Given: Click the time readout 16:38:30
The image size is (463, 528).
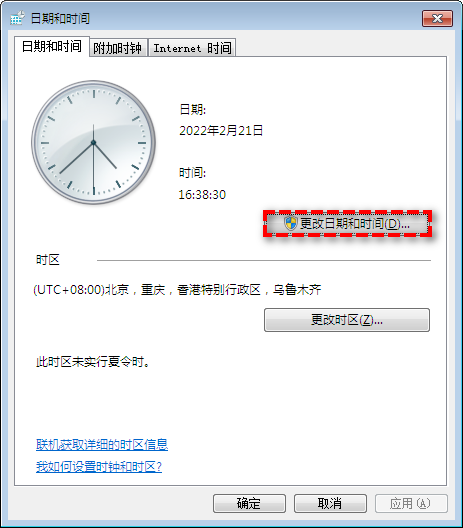Looking at the screenshot, I should click(202, 195).
